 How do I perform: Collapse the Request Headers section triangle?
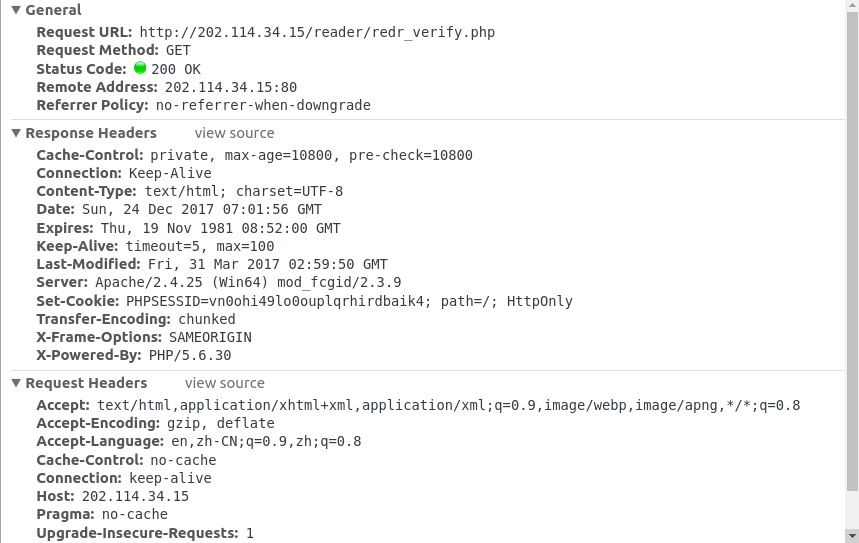[16, 383]
